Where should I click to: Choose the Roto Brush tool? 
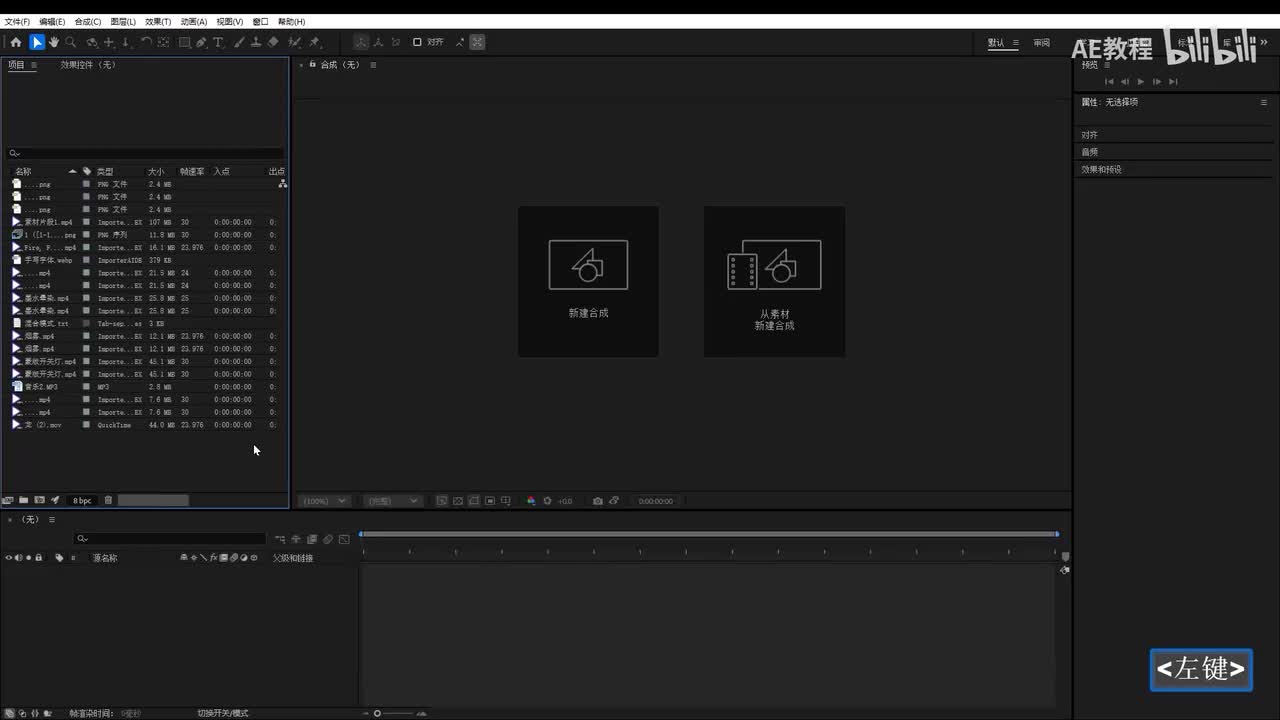click(x=294, y=42)
